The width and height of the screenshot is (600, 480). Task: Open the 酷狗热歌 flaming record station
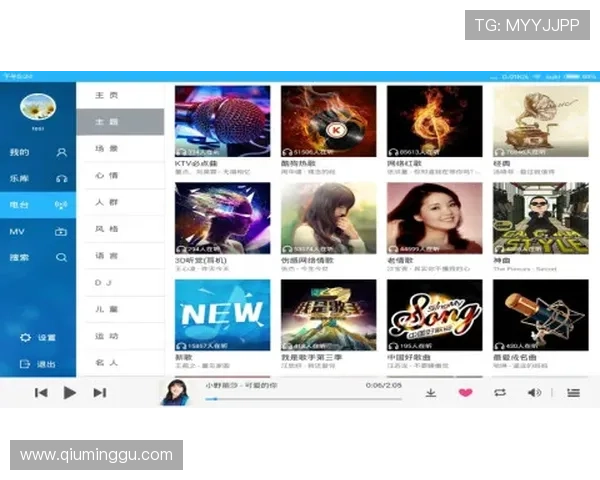328,121
